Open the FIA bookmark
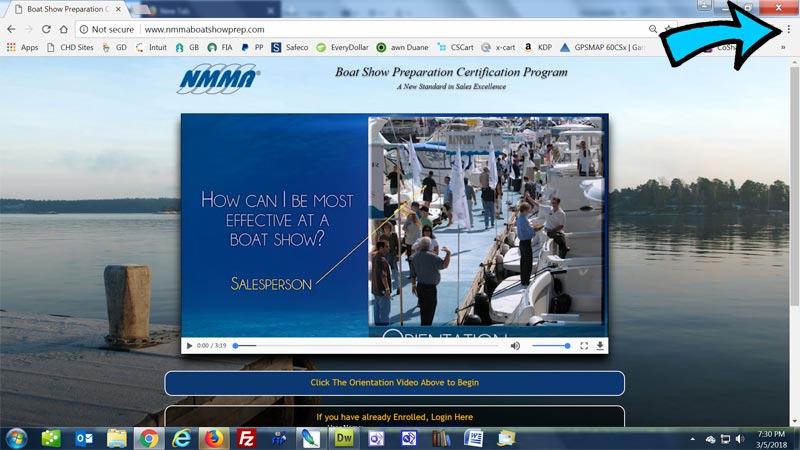 pyautogui.click(x=220, y=47)
